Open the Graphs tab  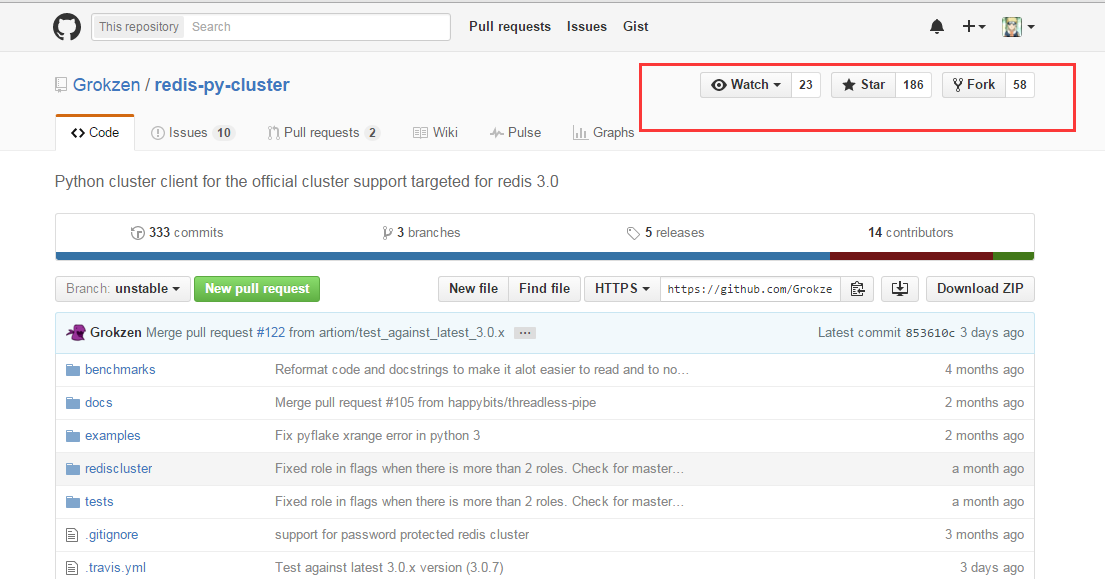click(603, 132)
